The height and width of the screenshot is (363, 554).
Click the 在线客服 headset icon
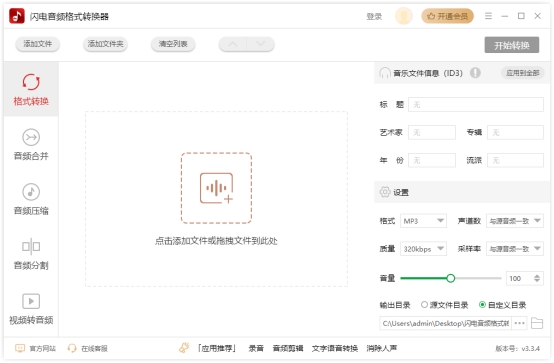[x=72, y=348]
